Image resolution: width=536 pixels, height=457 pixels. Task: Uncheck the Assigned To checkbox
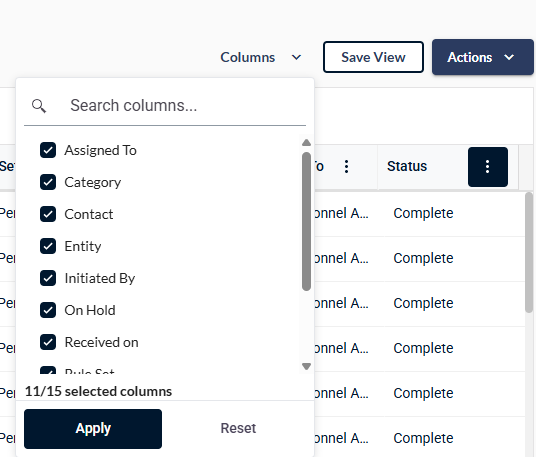point(48,150)
